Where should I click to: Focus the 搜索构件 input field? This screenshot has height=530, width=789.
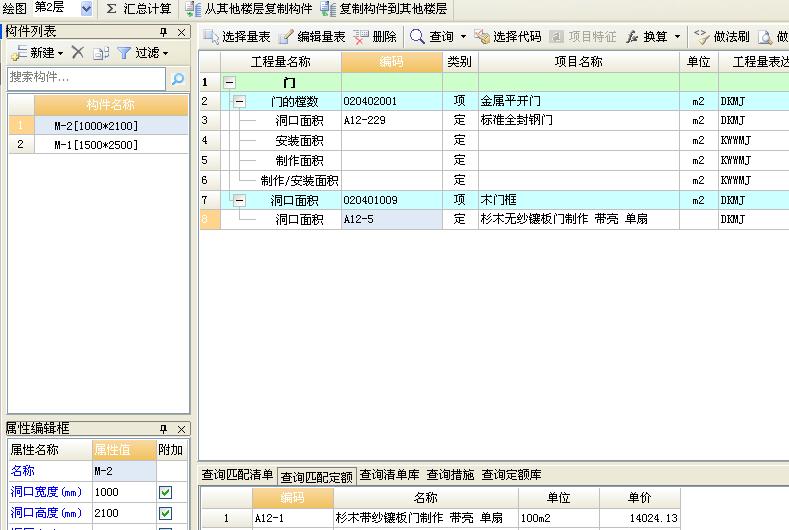pos(87,78)
